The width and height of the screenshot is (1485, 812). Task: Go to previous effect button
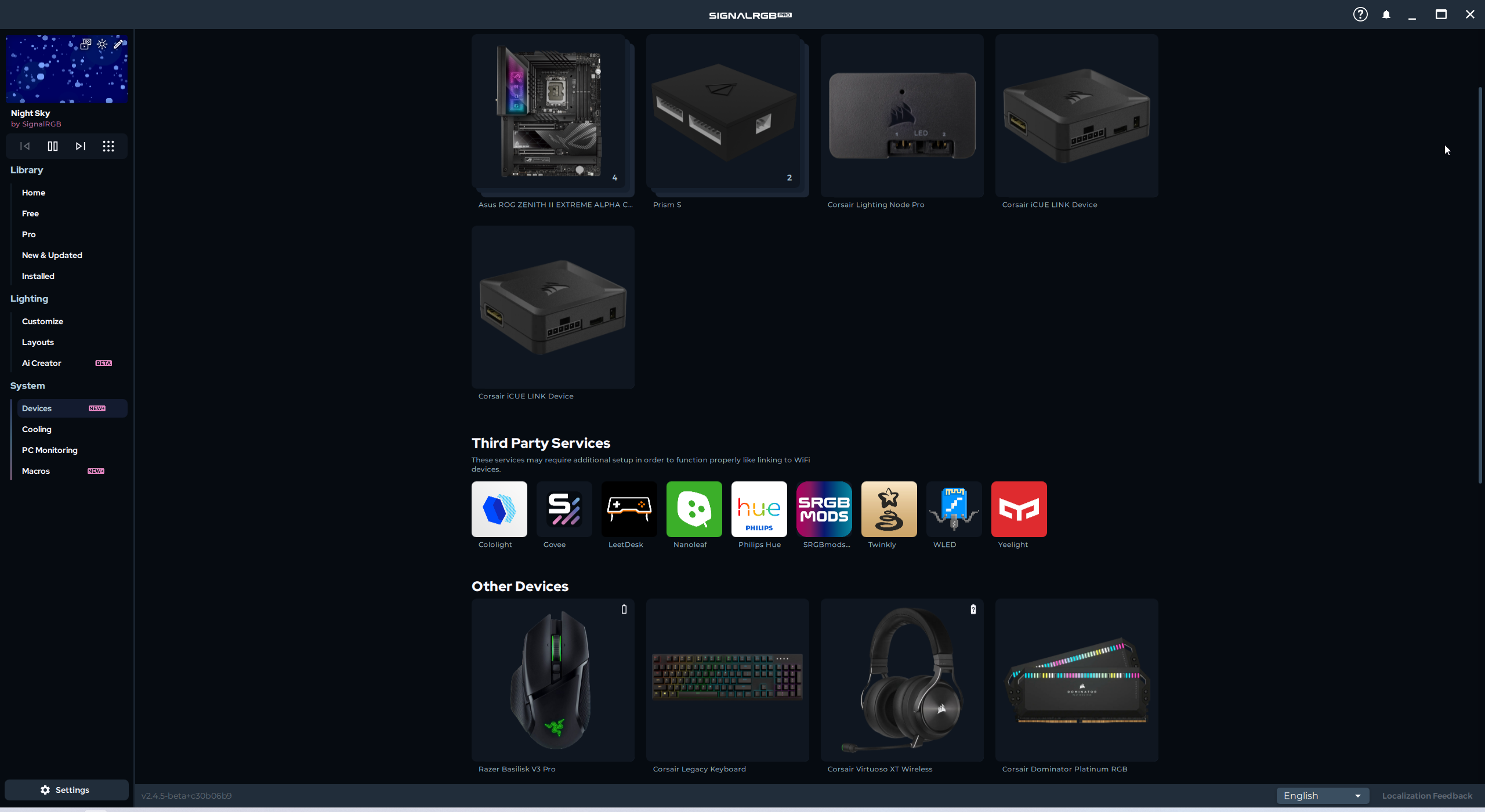pyautogui.click(x=25, y=146)
